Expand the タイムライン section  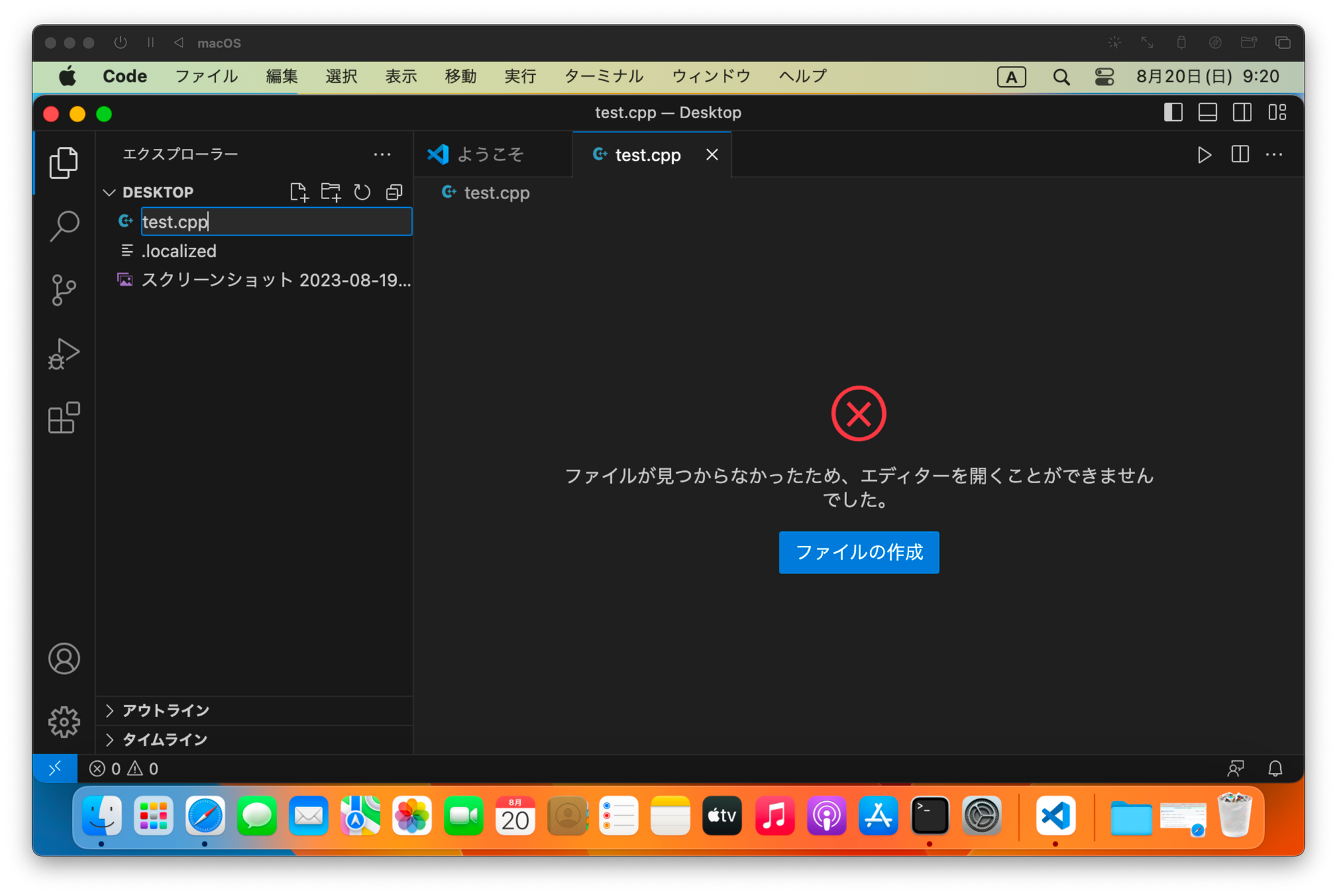(x=164, y=740)
